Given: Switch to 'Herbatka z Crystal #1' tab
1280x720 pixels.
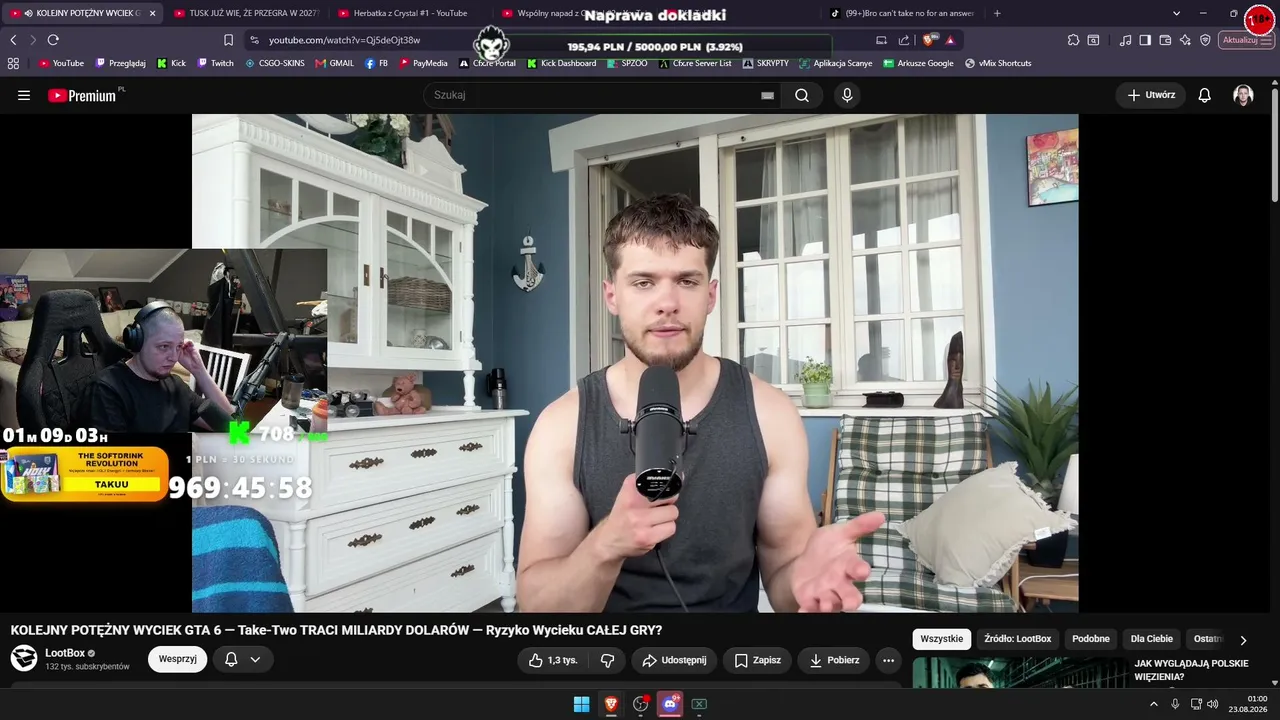Looking at the screenshot, I should point(410,13).
